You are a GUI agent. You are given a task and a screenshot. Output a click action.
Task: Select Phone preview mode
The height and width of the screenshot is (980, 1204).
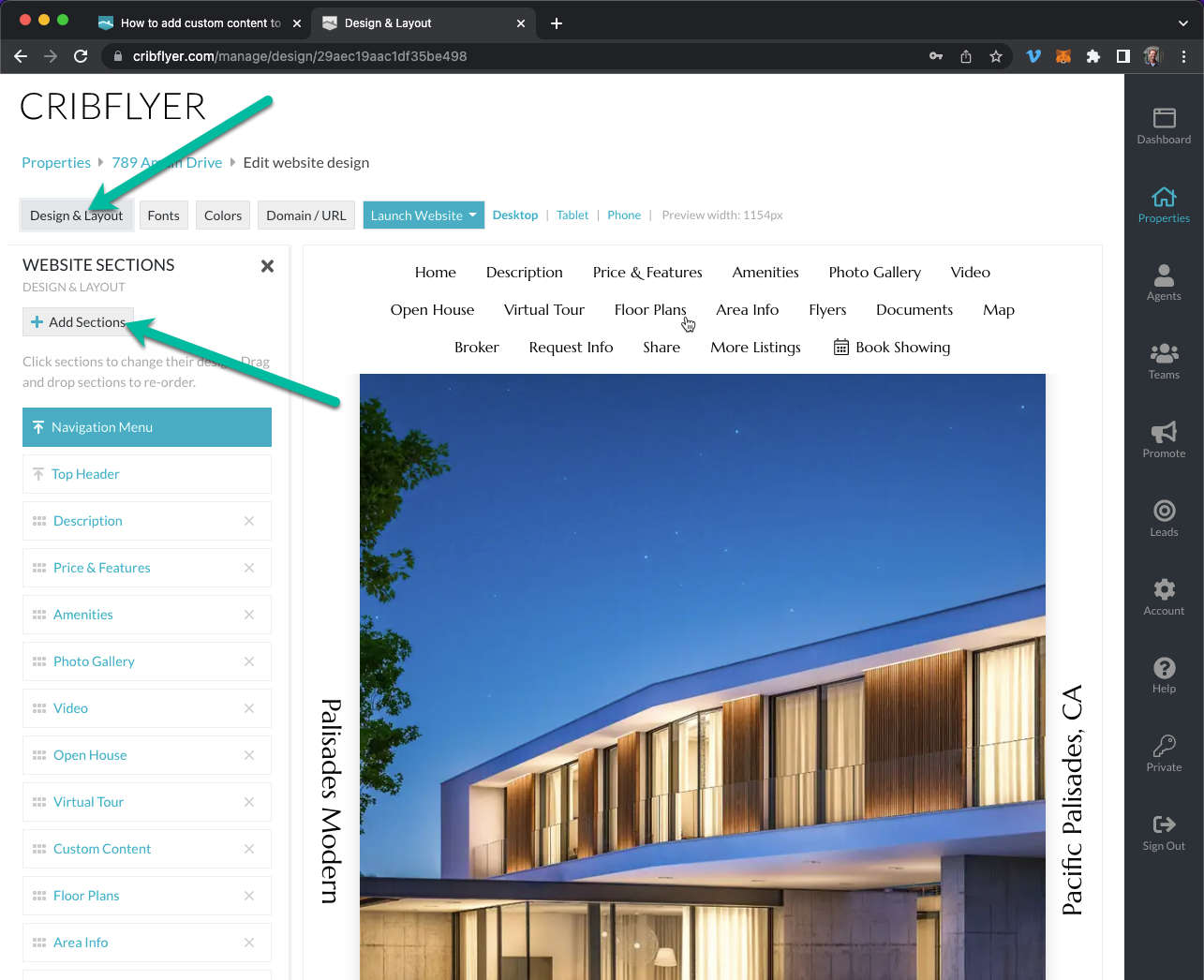click(x=624, y=215)
